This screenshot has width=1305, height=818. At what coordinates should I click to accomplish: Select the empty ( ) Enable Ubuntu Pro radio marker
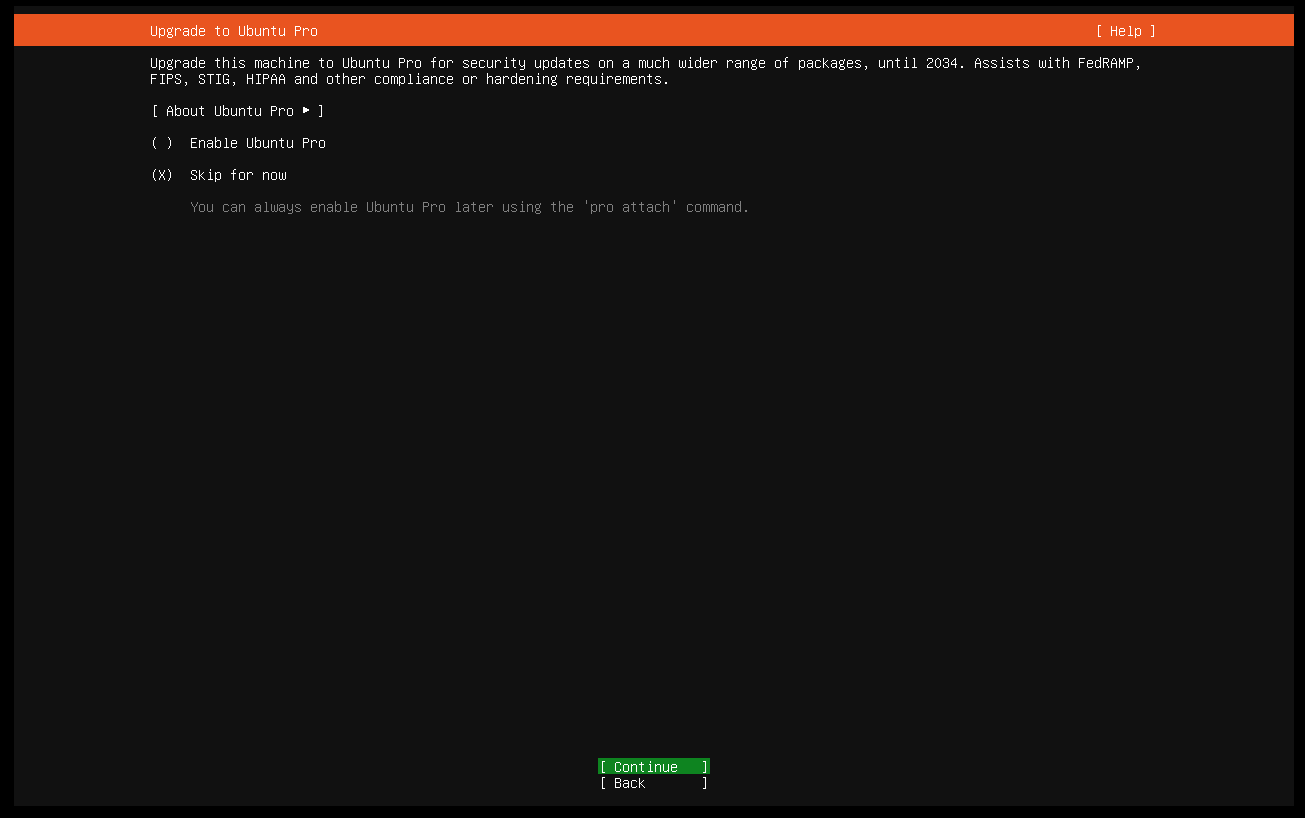162,143
